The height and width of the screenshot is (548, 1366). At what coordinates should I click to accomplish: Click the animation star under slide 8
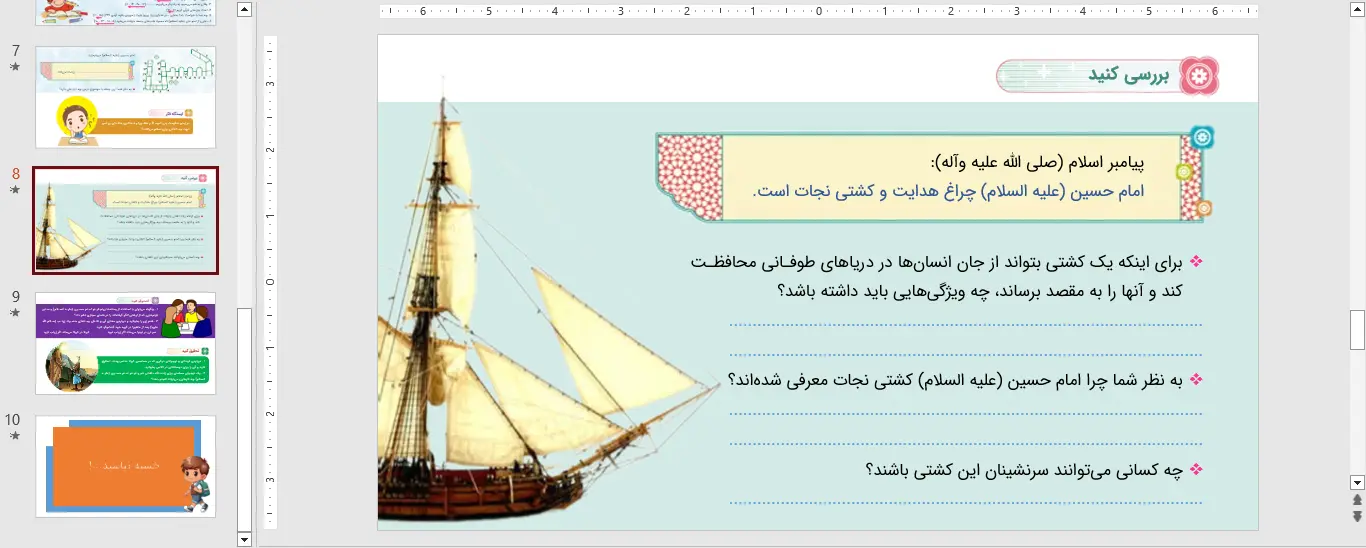click(x=14, y=189)
